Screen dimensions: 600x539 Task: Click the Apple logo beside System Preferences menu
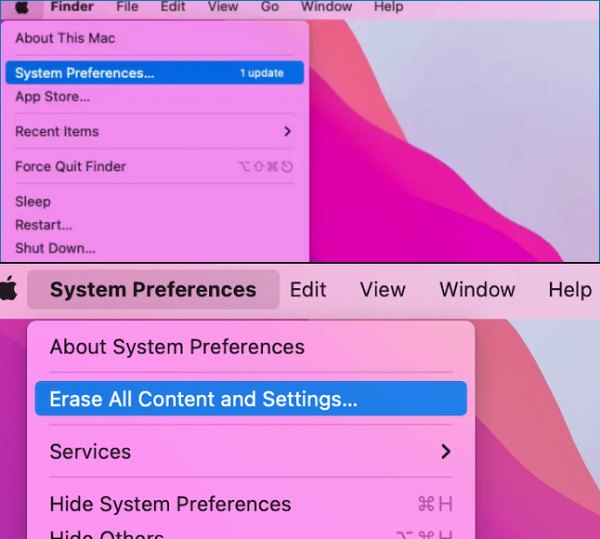[x=9, y=290]
